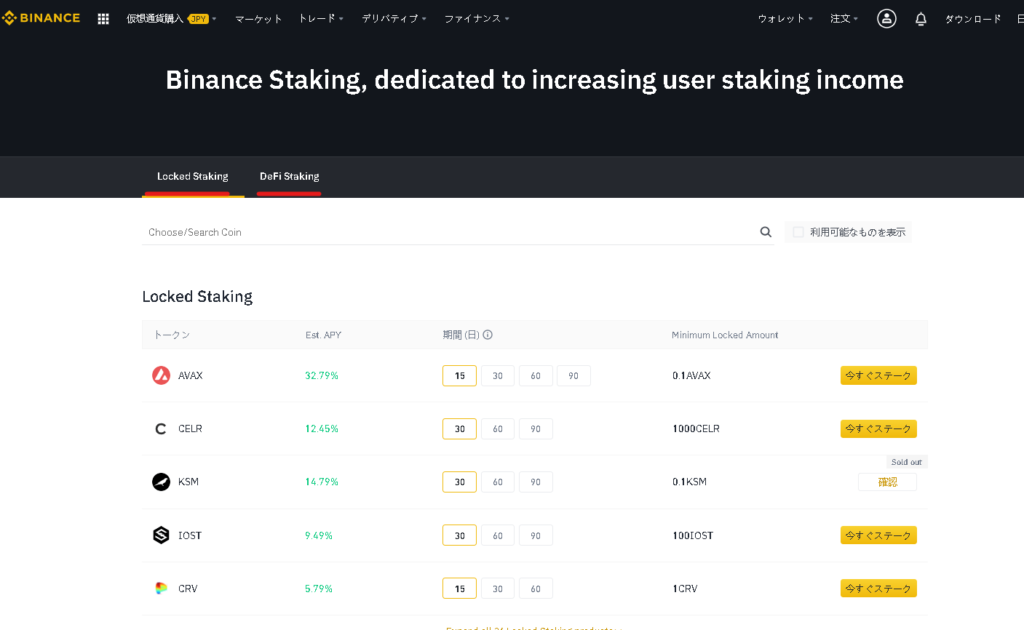Expand the トレード dropdown menu
1024x630 pixels.
pos(321,19)
